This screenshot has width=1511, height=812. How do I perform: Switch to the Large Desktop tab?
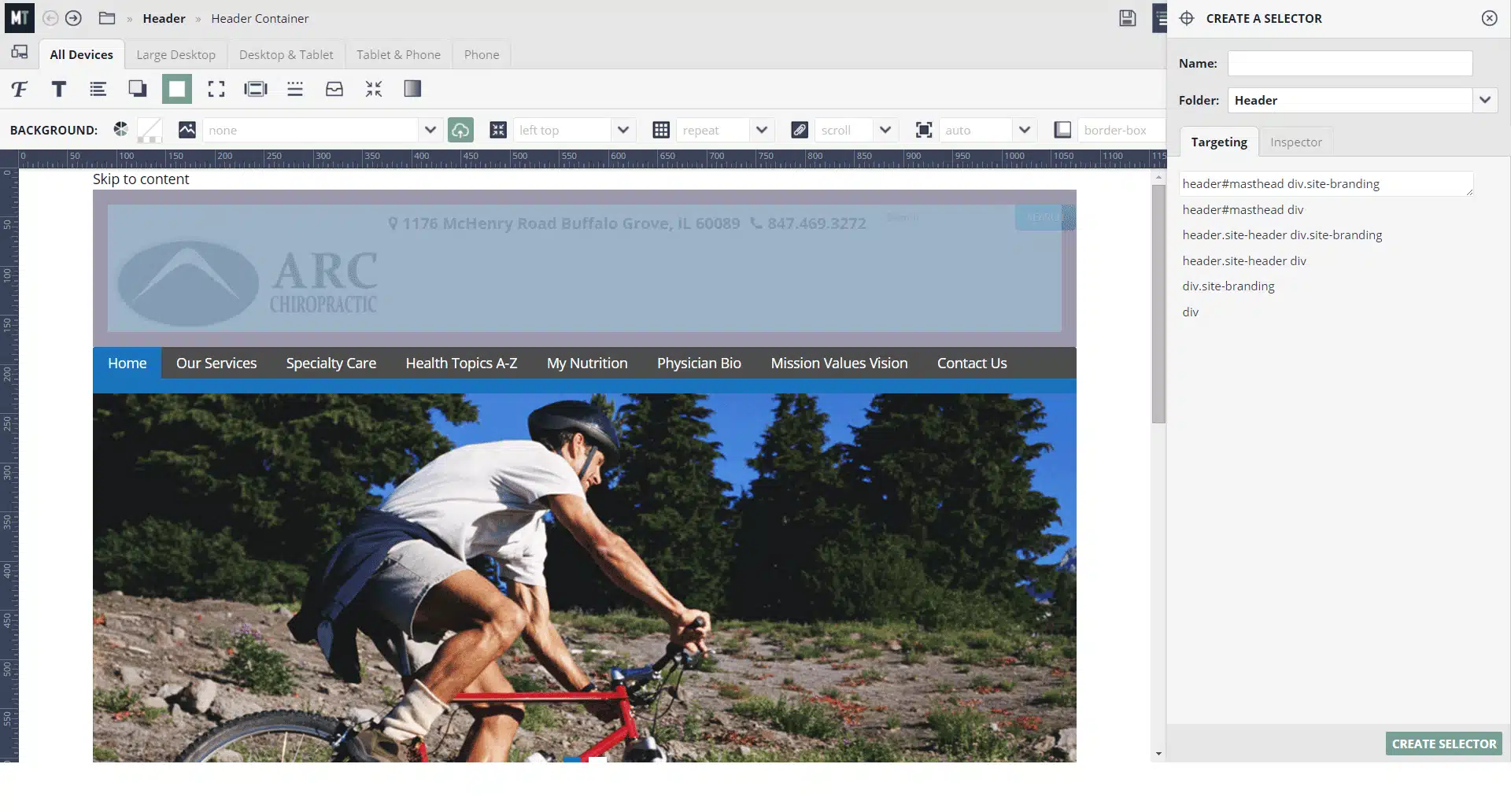pos(175,54)
